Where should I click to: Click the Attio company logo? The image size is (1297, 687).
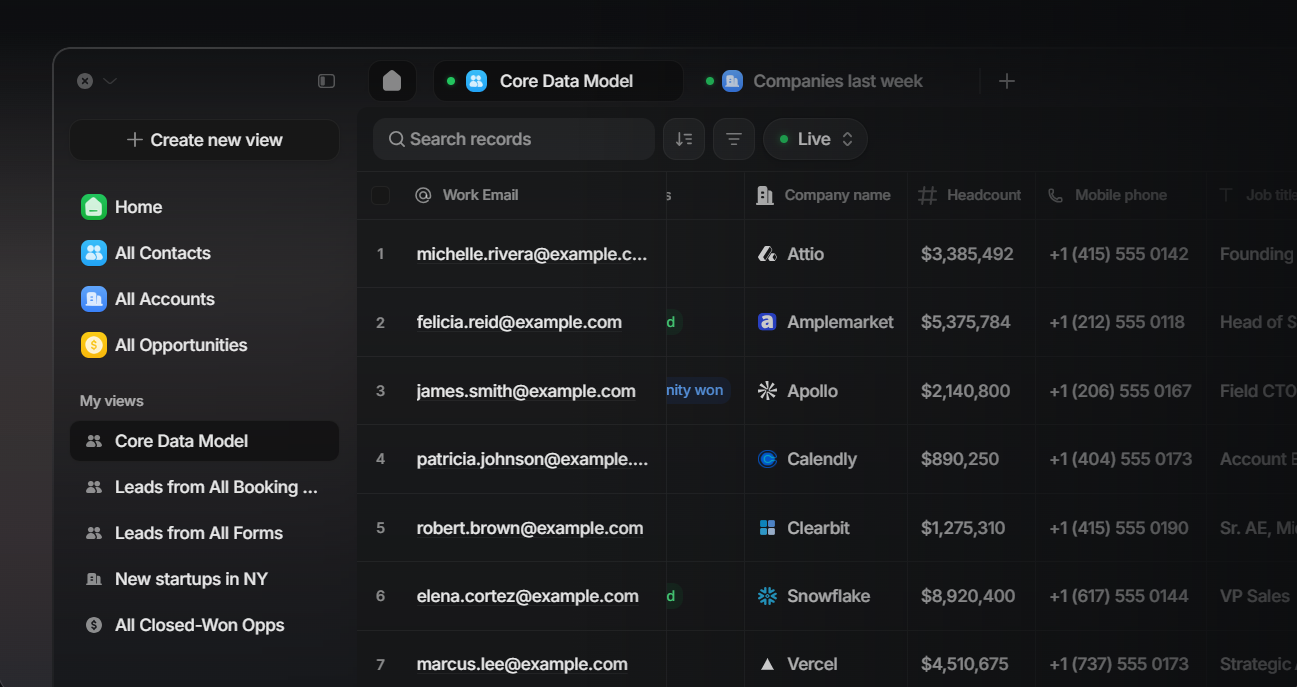pyautogui.click(x=767, y=254)
